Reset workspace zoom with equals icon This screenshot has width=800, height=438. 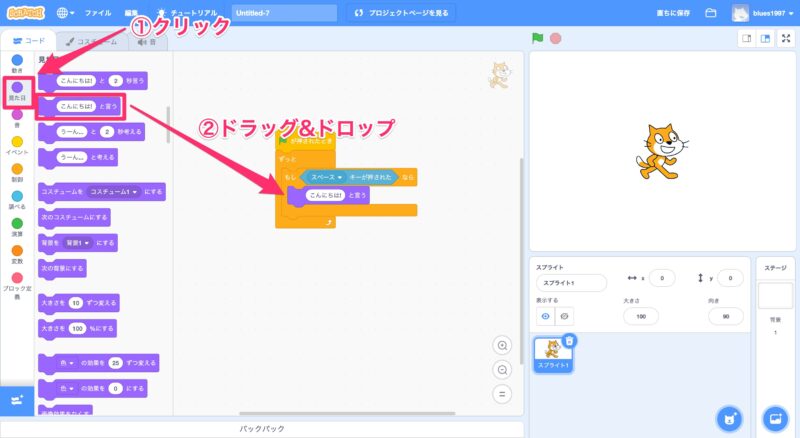[x=503, y=393]
